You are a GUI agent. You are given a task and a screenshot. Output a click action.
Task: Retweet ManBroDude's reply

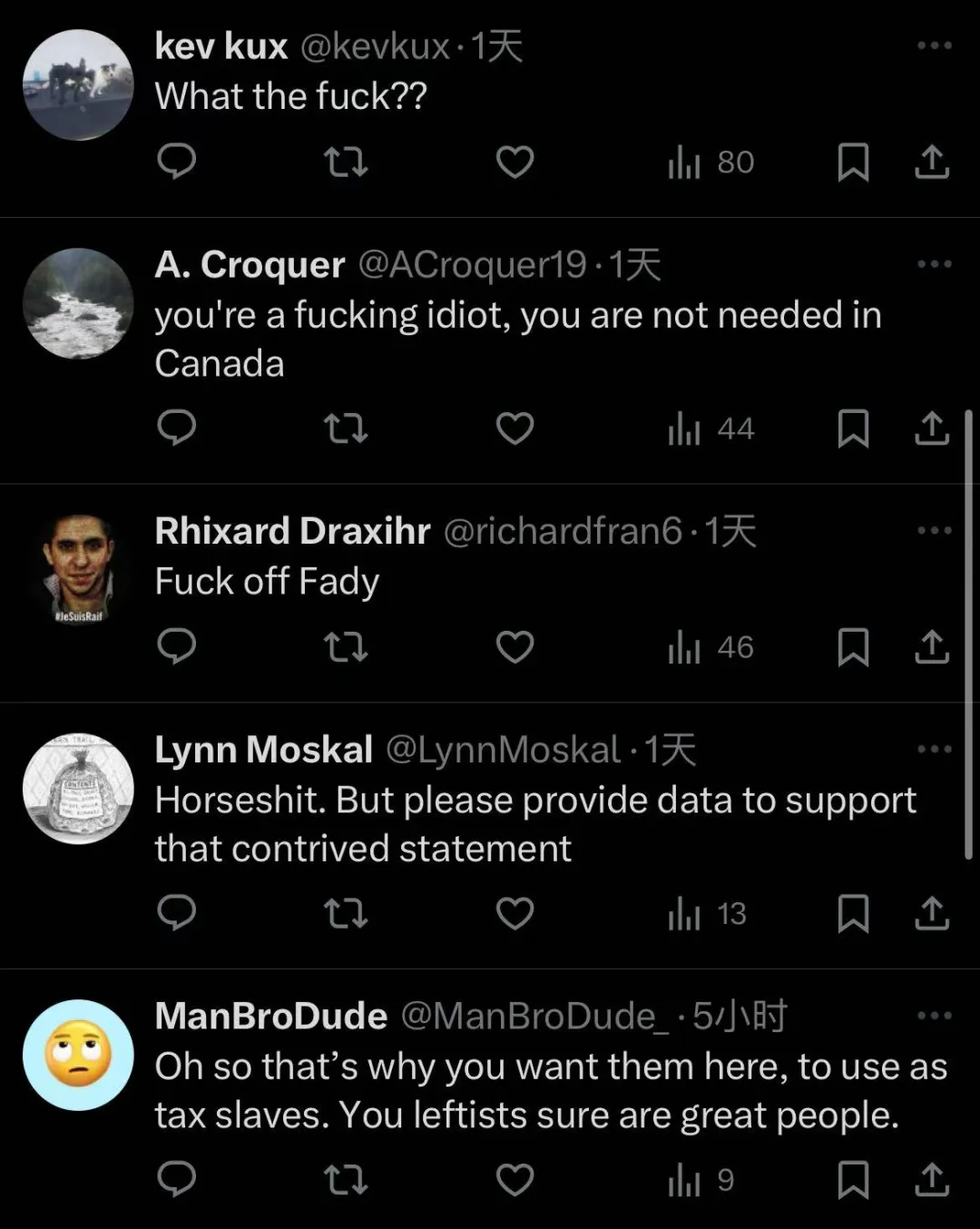click(x=346, y=1179)
